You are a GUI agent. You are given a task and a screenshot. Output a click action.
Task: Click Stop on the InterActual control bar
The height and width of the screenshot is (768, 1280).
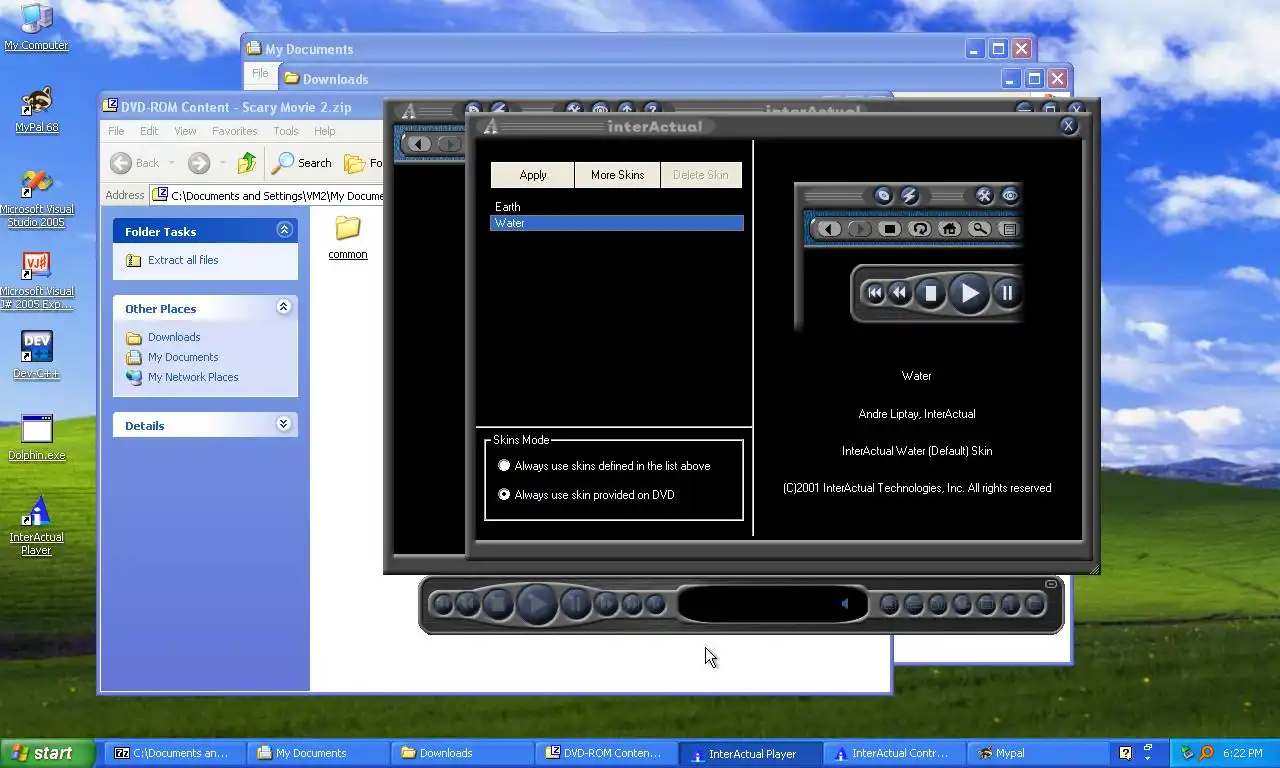(498, 604)
